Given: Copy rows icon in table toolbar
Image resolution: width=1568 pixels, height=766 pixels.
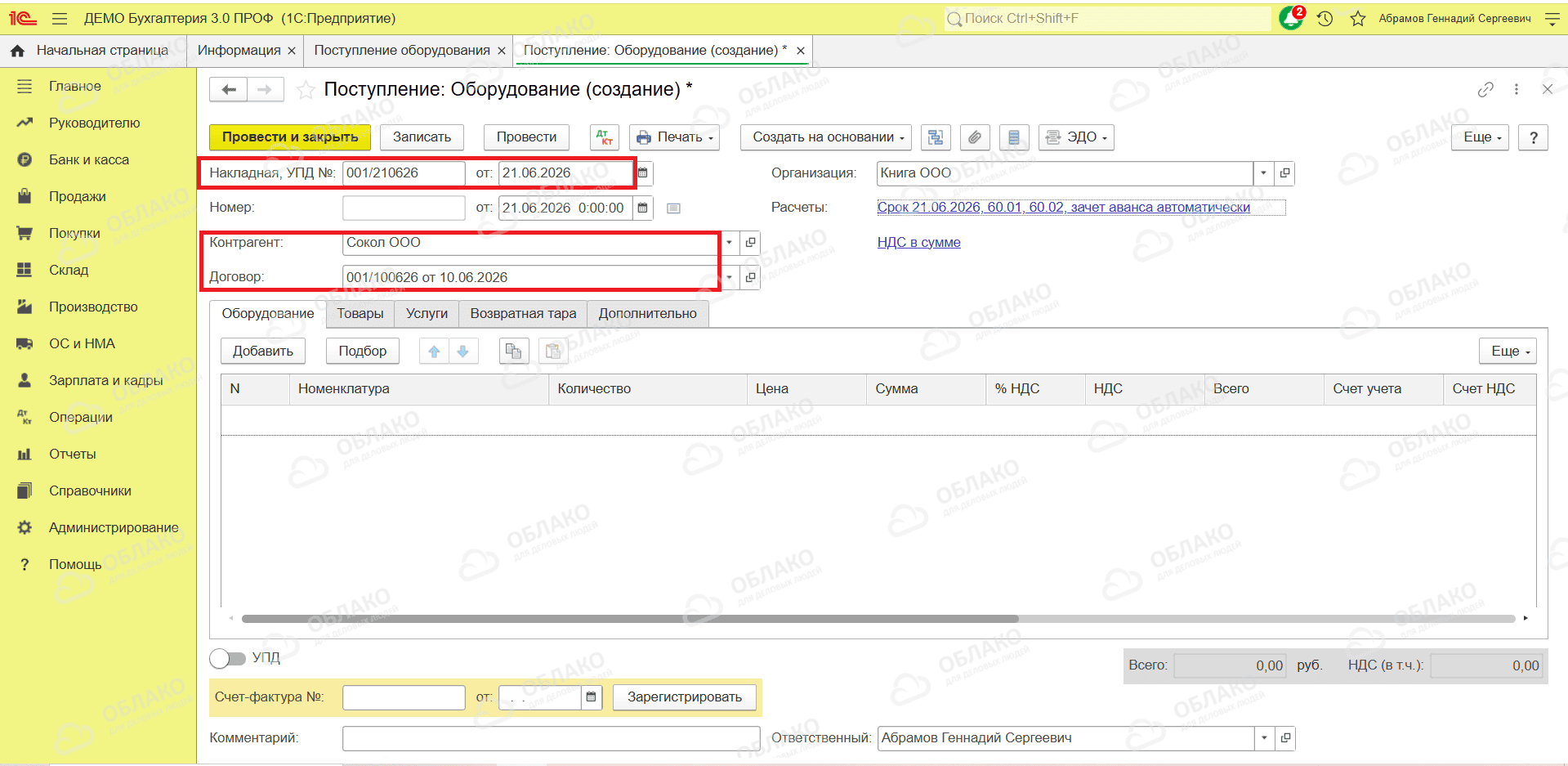Looking at the screenshot, I should pos(514,352).
